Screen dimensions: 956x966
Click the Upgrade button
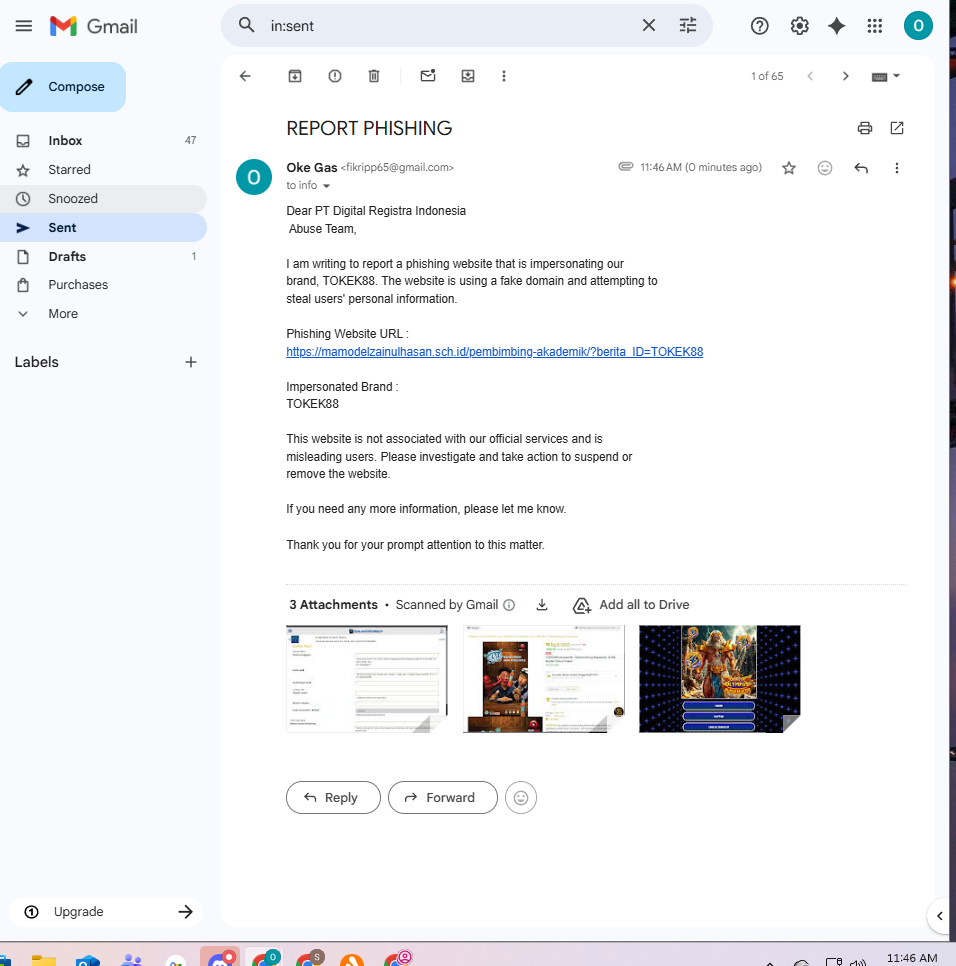click(107, 912)
